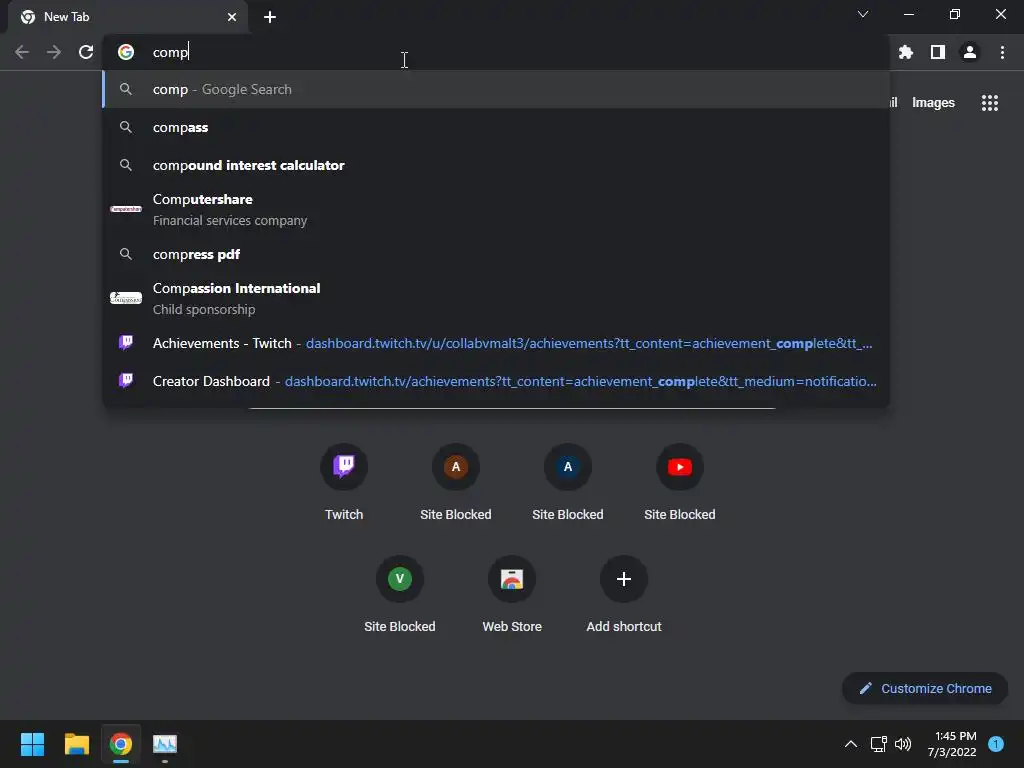Viewport: 1024px width, 768px height.
Task: Select 'comp - Google Search' suggestion
Action: [x=496, y=89]
